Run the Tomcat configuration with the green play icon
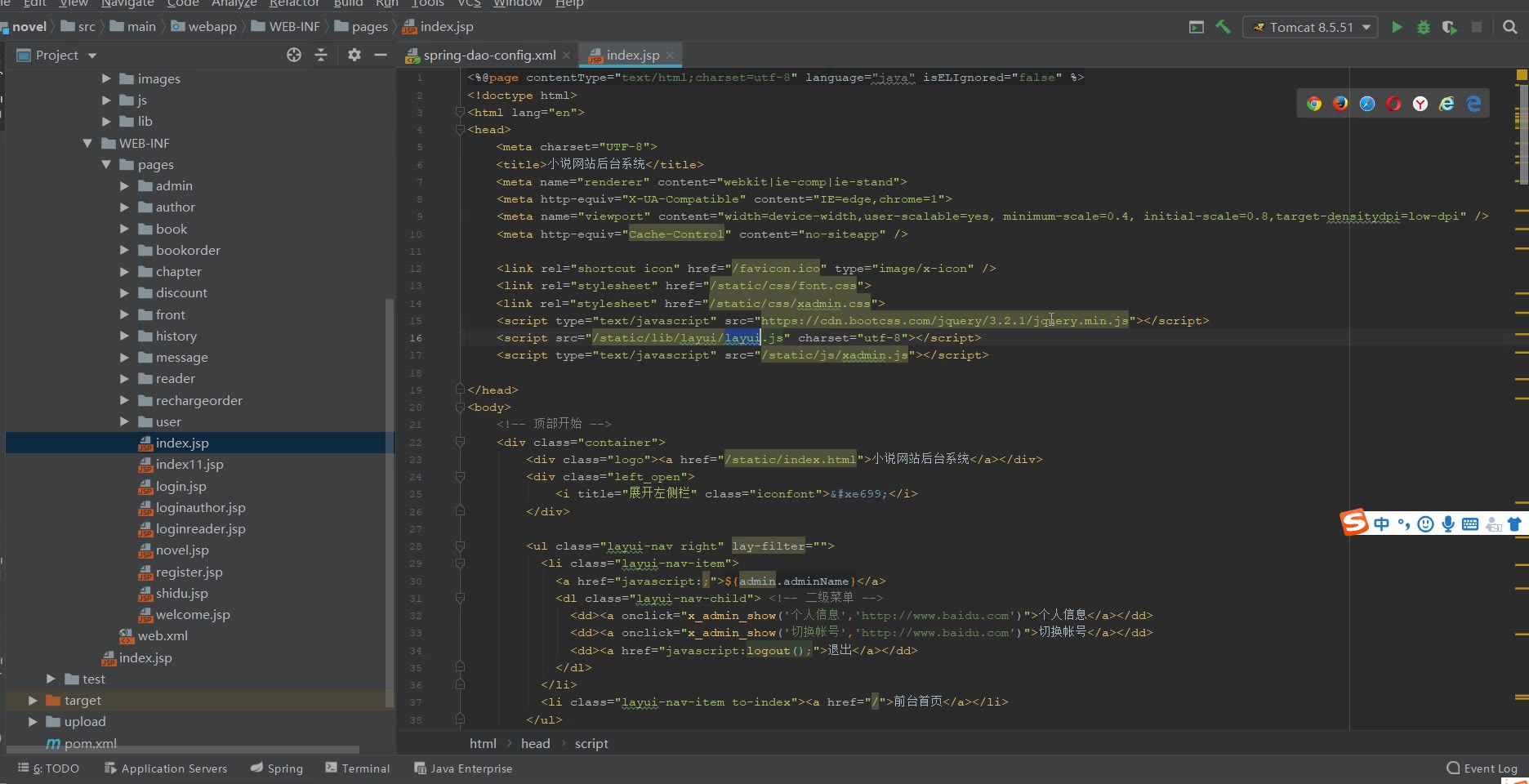The image size is (1529, 784). click(x=1397, y=27)
